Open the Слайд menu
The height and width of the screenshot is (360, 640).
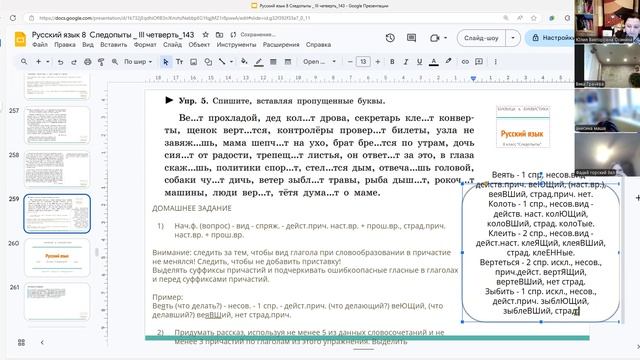[x=173, y=44]
